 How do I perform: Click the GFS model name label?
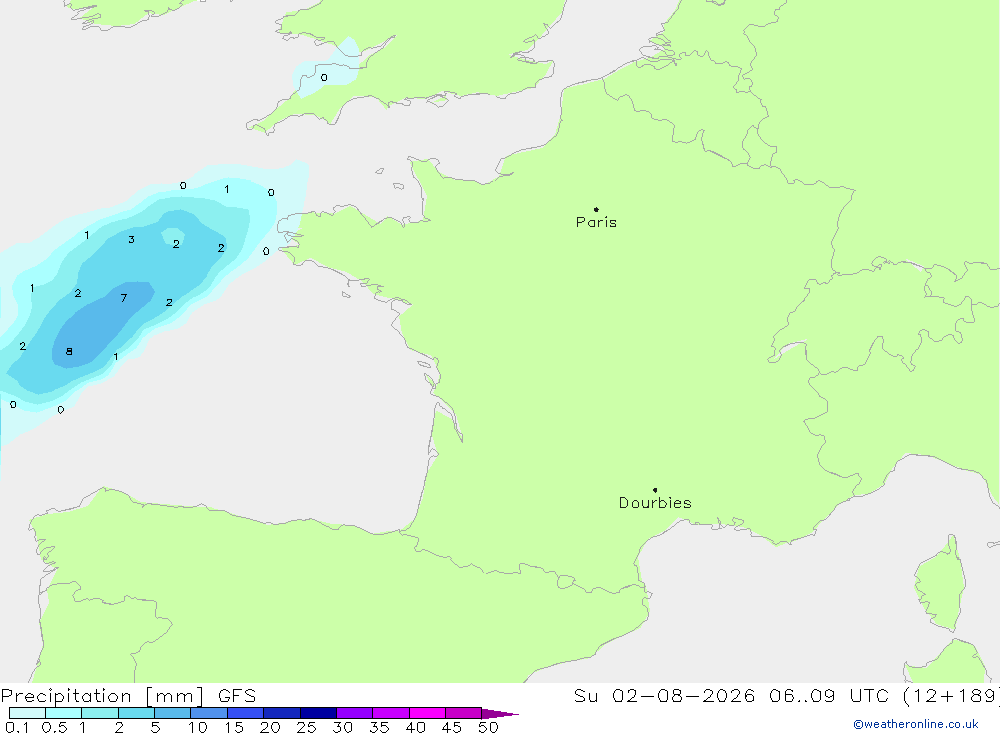click(237, 695)
